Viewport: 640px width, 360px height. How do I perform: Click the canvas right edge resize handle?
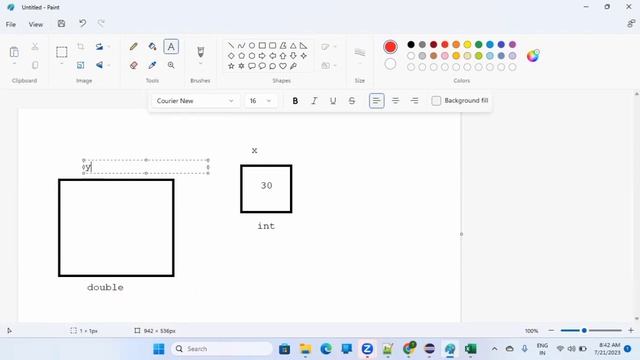coord(462,234)
